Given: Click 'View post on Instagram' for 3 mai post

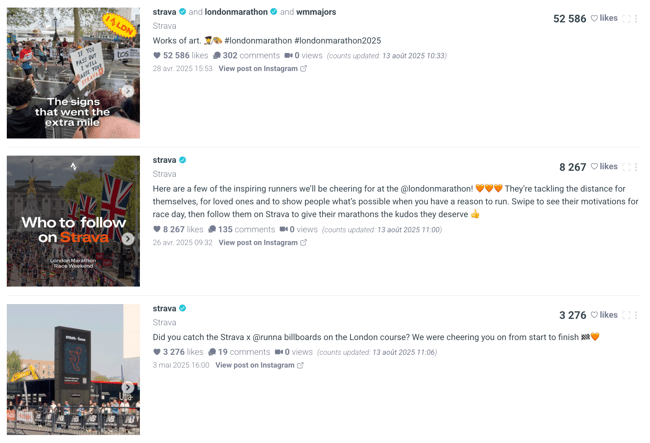Looking at the screenshot, I should point(255,365).
